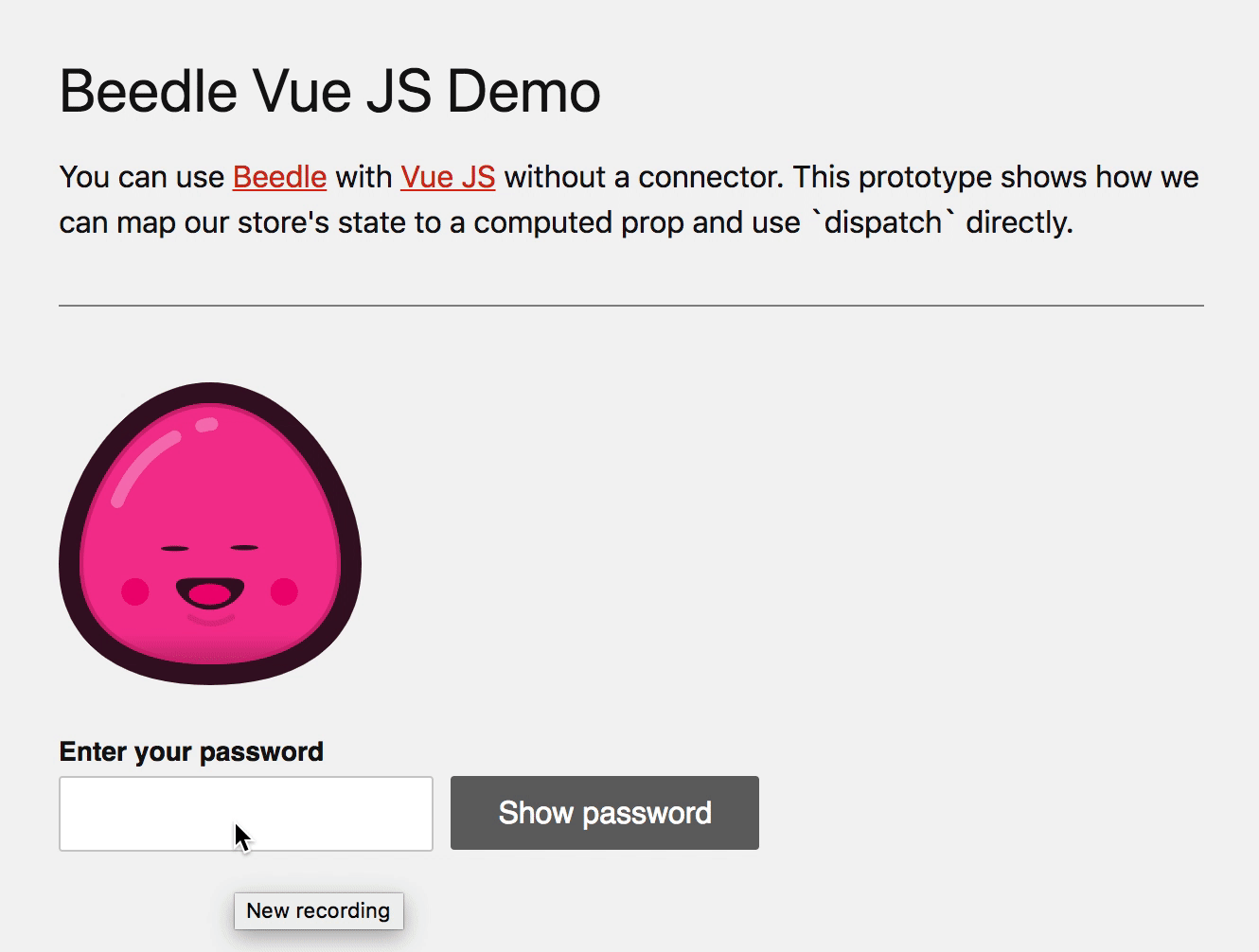Click the mascot's right closed eye

tap(245, 547)
